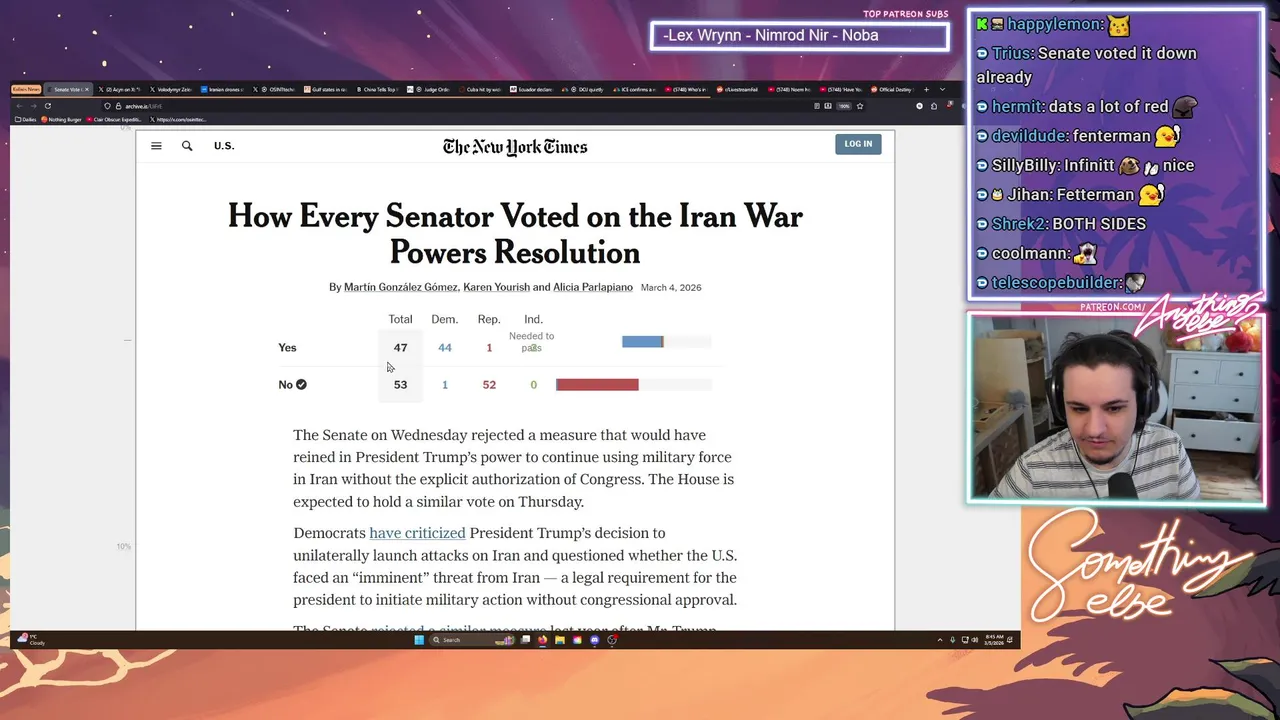Screen dimensions: 1280x720
Task: Click the blue Yes votes bar
Action: 642,342
